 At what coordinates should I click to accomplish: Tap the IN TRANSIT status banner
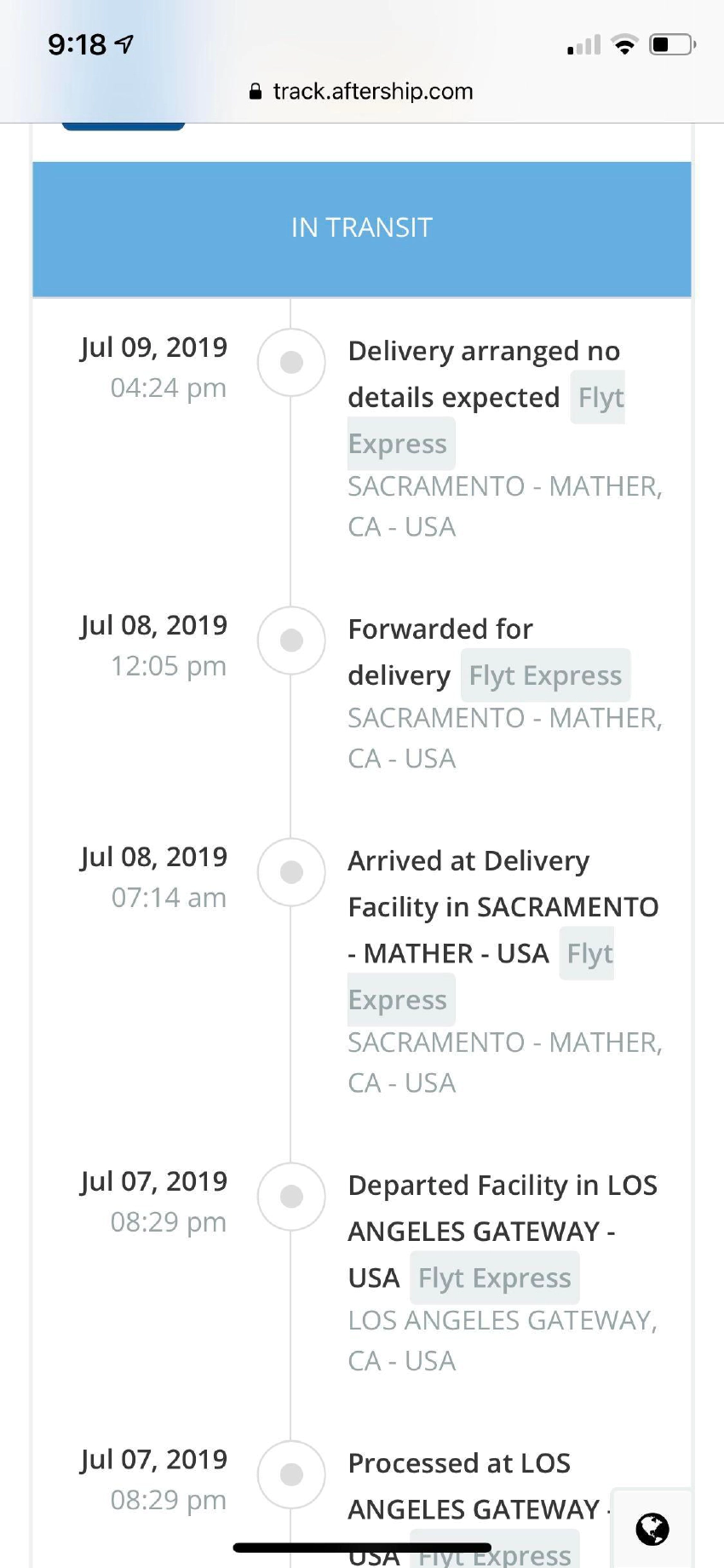coord(362,228)
